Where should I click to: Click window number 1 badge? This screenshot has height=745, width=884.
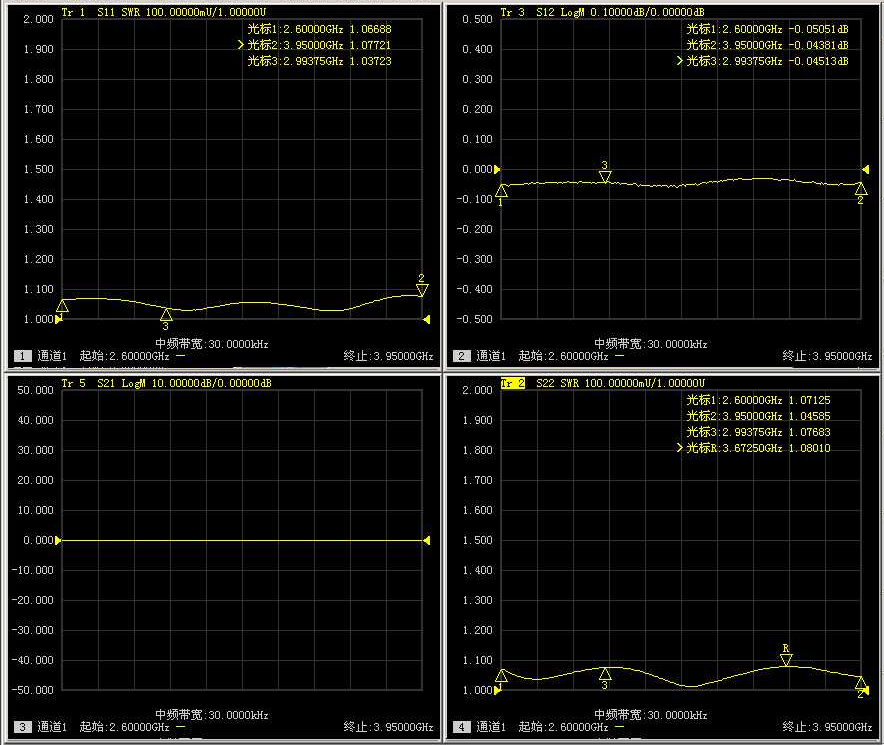point(23,356)
